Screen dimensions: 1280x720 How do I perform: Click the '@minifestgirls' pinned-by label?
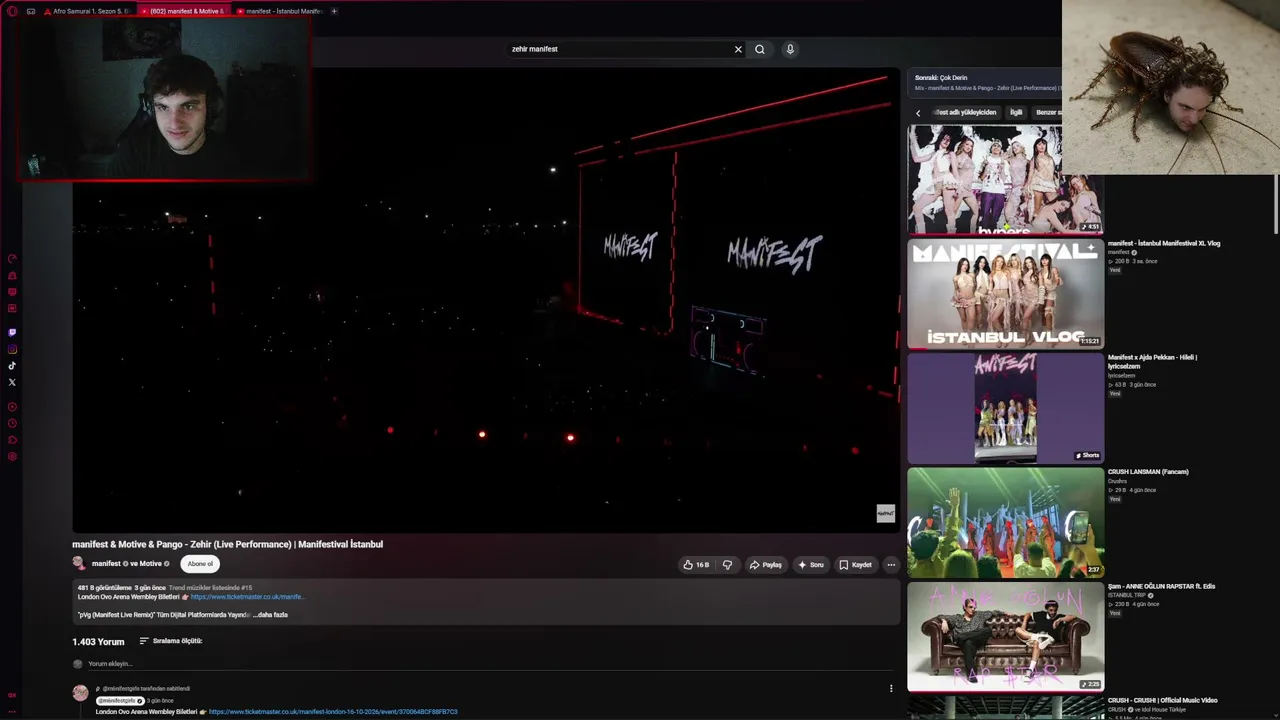[x=146, y=689]
